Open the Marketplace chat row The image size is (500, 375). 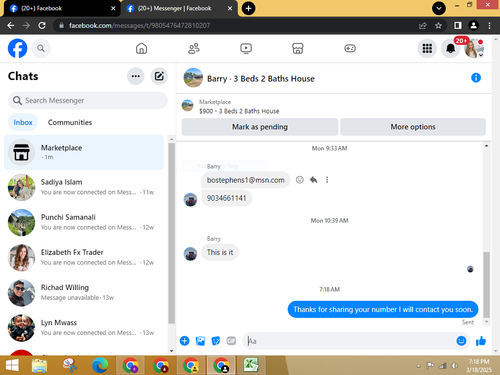[x=84, y=152]
